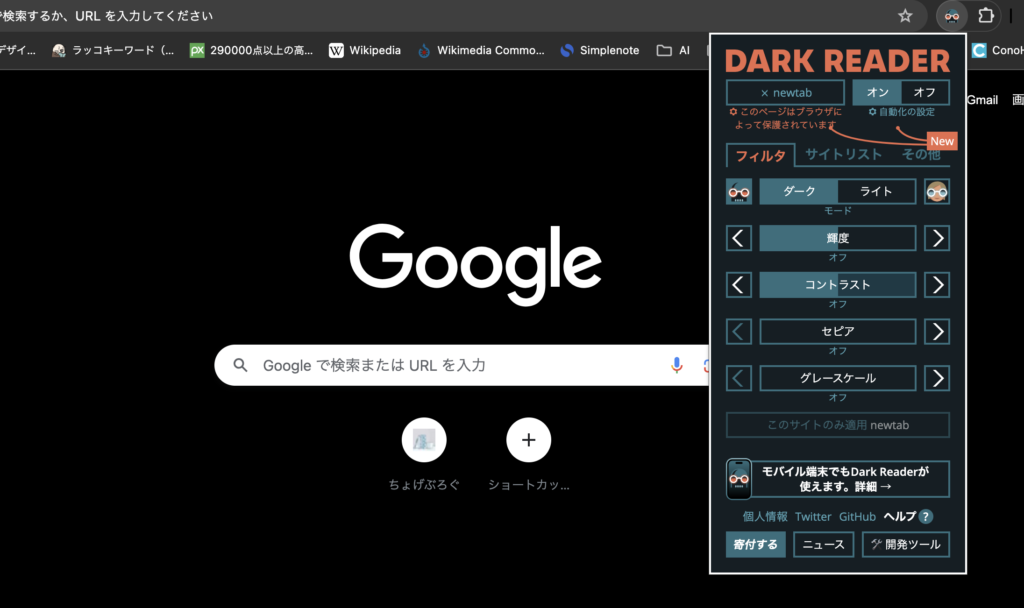Open the 開発ツール button
1024x608 pixels.
[x=906, y=545]
